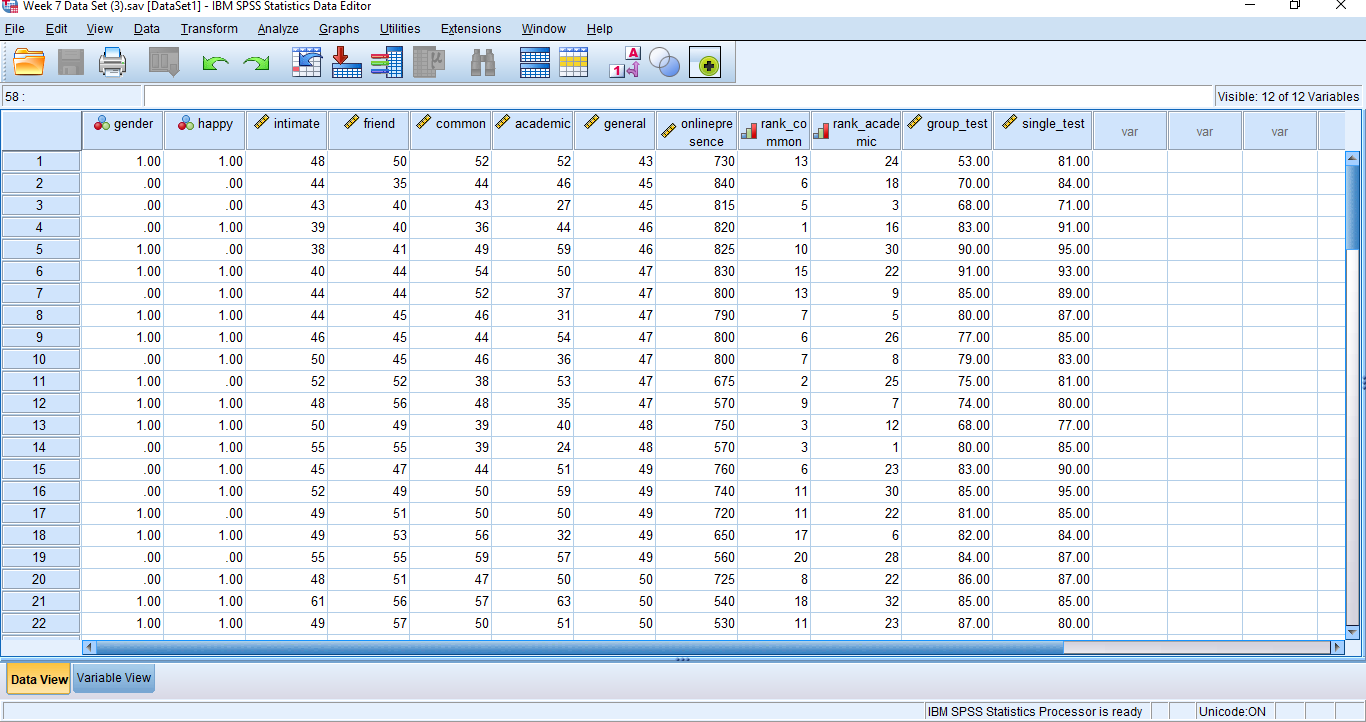Select the academic column header
The height and width of the screenshot is (722, 1366).
533,131
